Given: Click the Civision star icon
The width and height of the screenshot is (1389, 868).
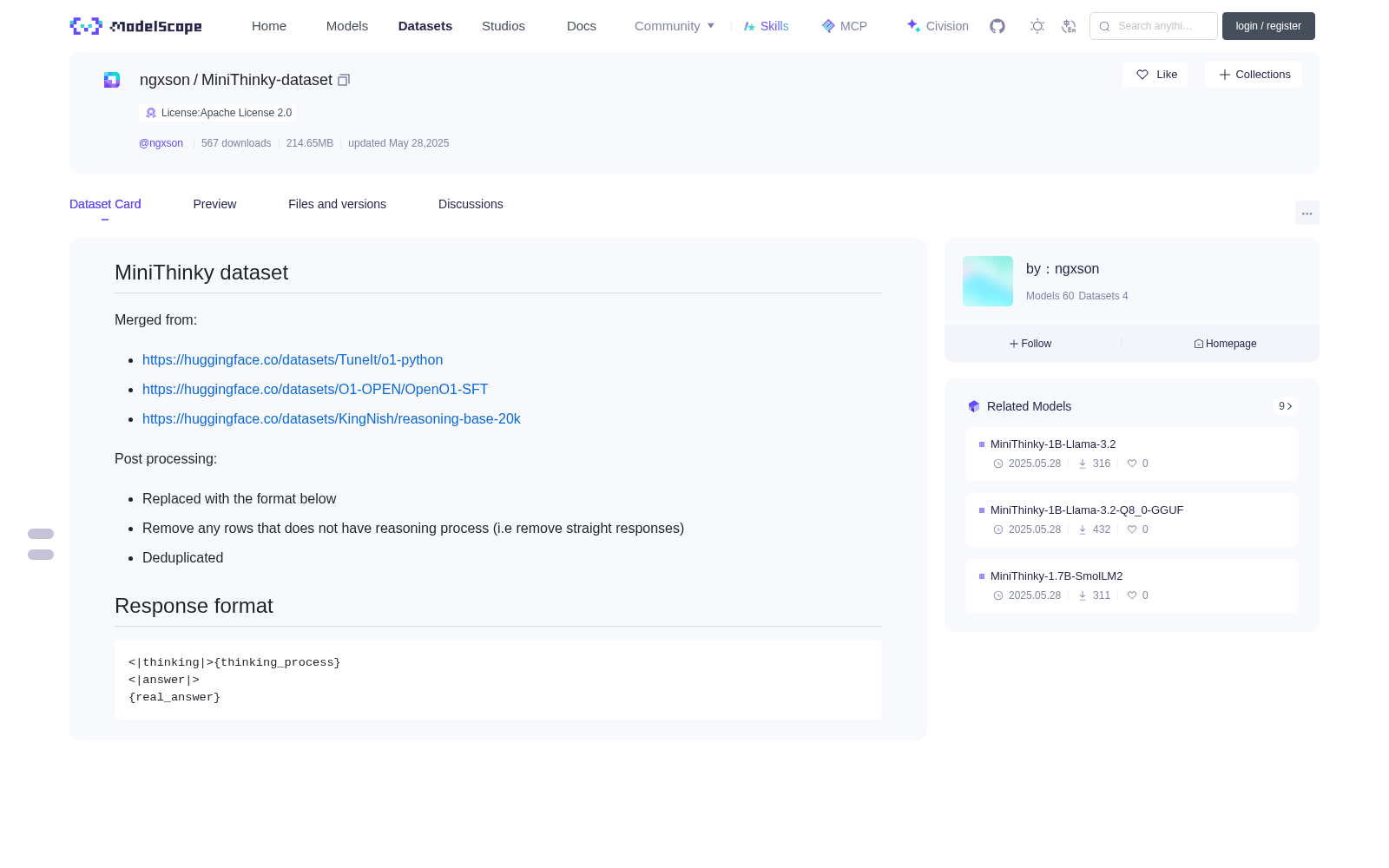Looking at the screenshot, I should tap(913, 26).
